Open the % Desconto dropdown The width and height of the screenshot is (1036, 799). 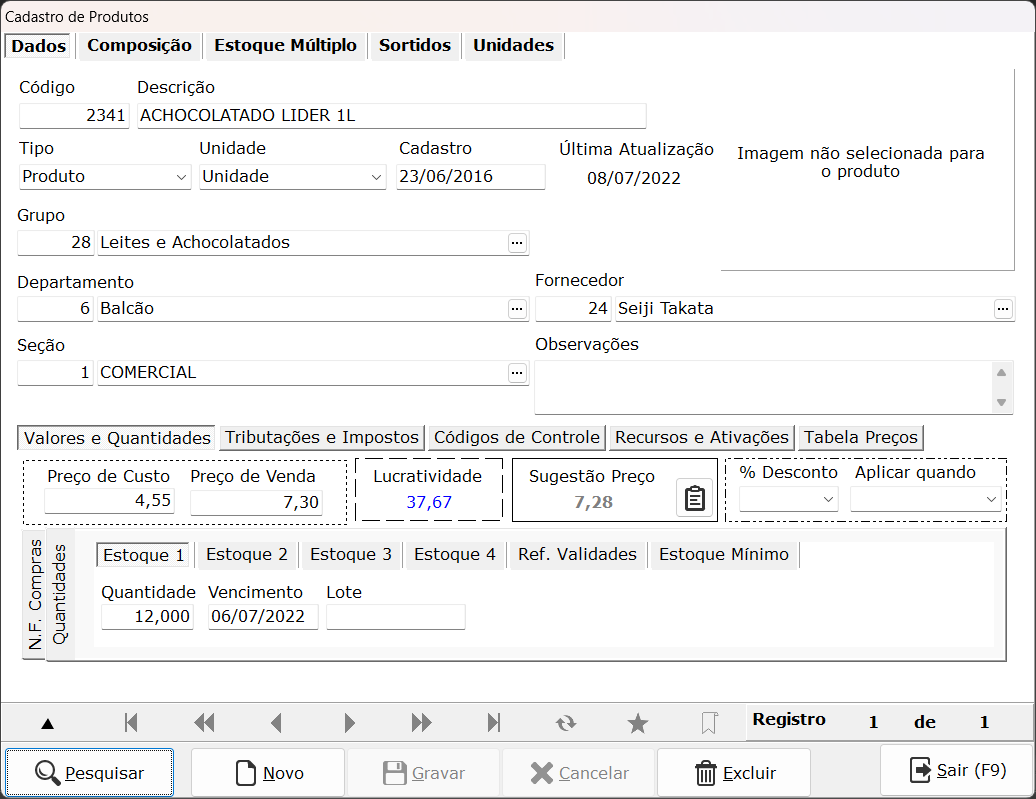point(789,500)
